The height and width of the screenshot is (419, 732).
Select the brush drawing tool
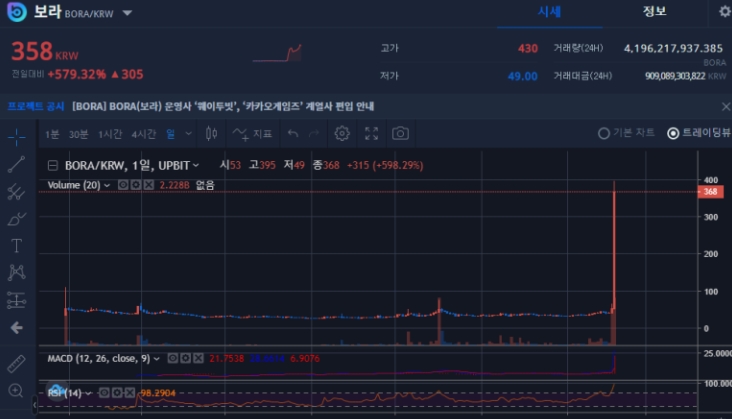[16, 219]
